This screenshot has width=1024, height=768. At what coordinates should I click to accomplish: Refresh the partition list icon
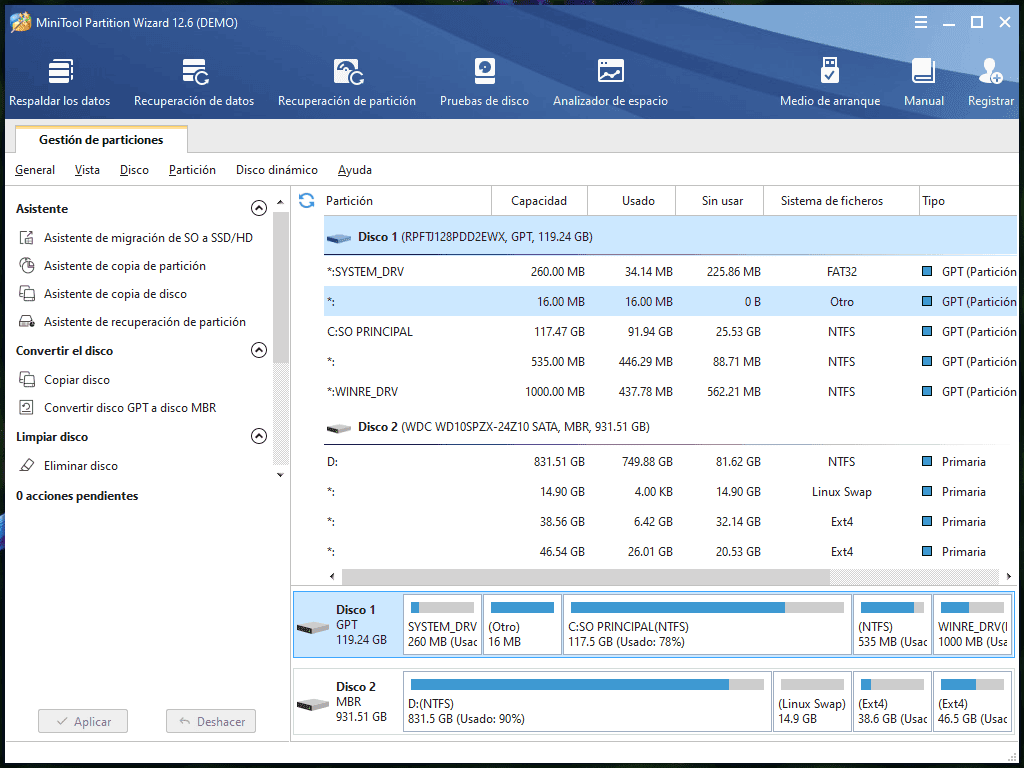[307, 201]
